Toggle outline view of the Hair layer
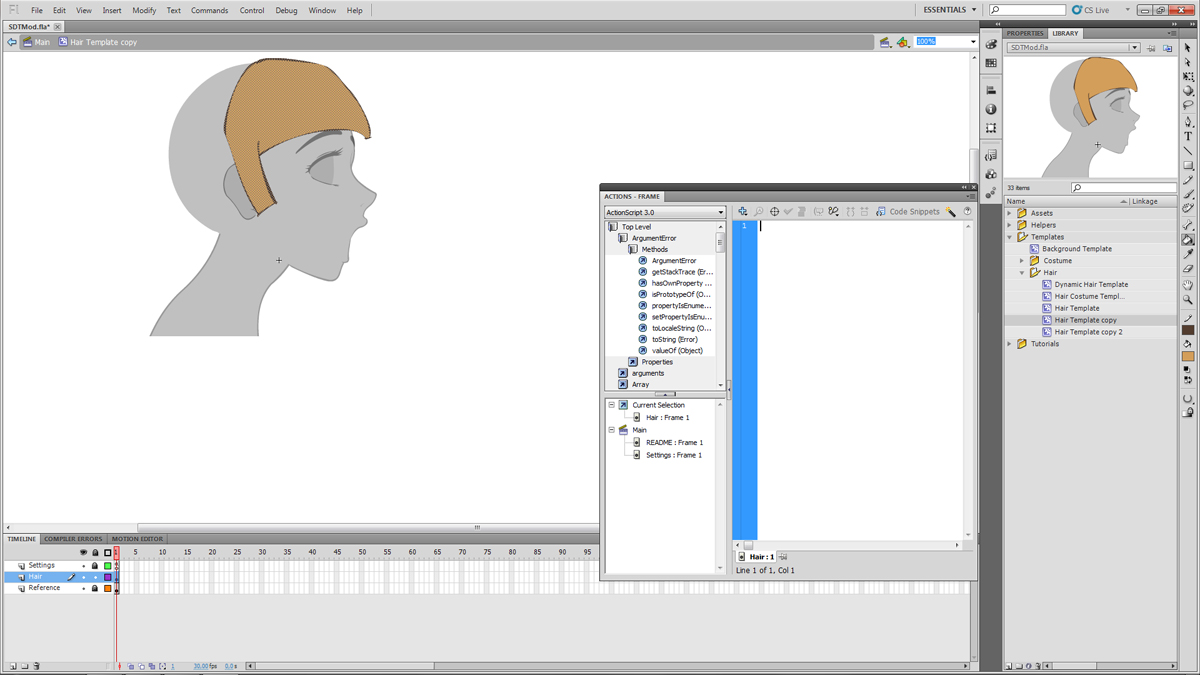This screenshot has width=1200, height=675. [x=108, y=577]
